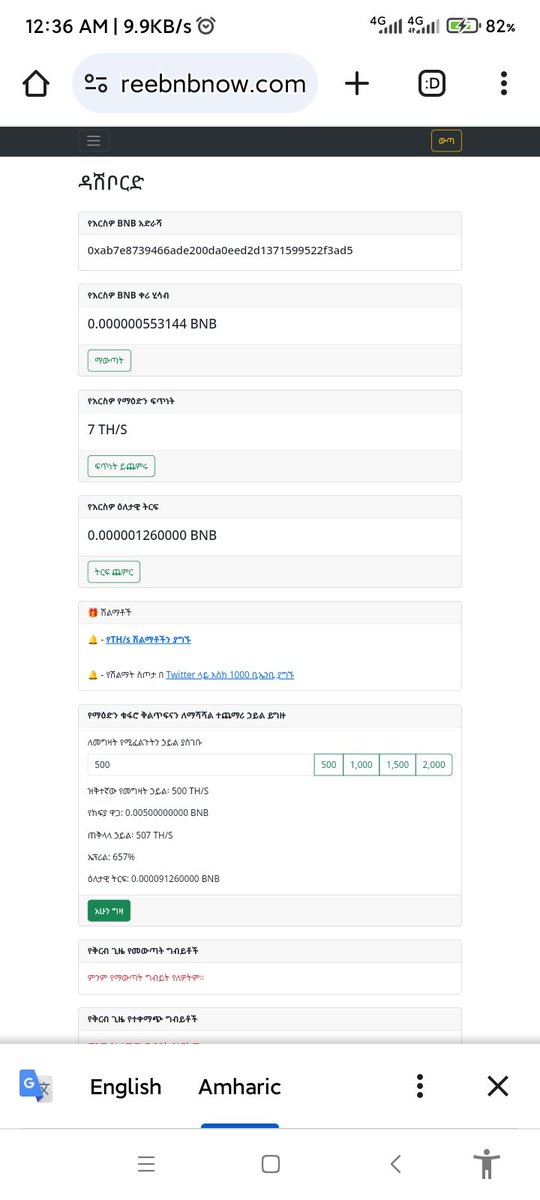The image size is (540, 1200).
Task: Tap Android recent apps navigation button
Action: tap(146, 1164)
